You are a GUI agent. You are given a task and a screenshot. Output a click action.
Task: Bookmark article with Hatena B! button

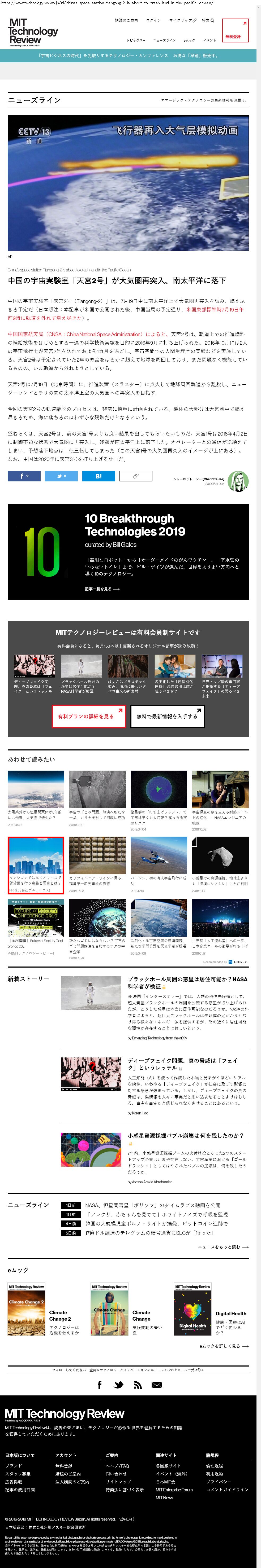click(99, 476)
